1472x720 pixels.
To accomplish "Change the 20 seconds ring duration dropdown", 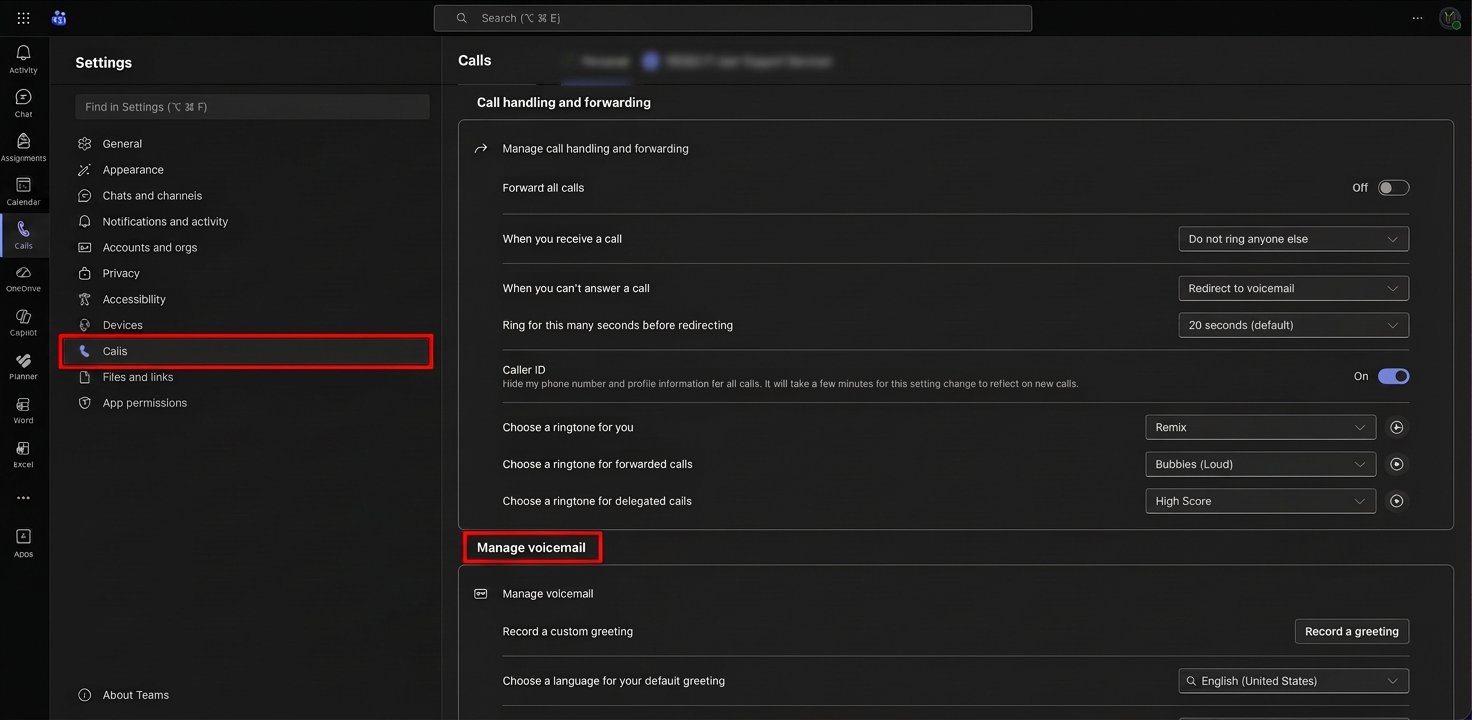I will [1293, 325].
